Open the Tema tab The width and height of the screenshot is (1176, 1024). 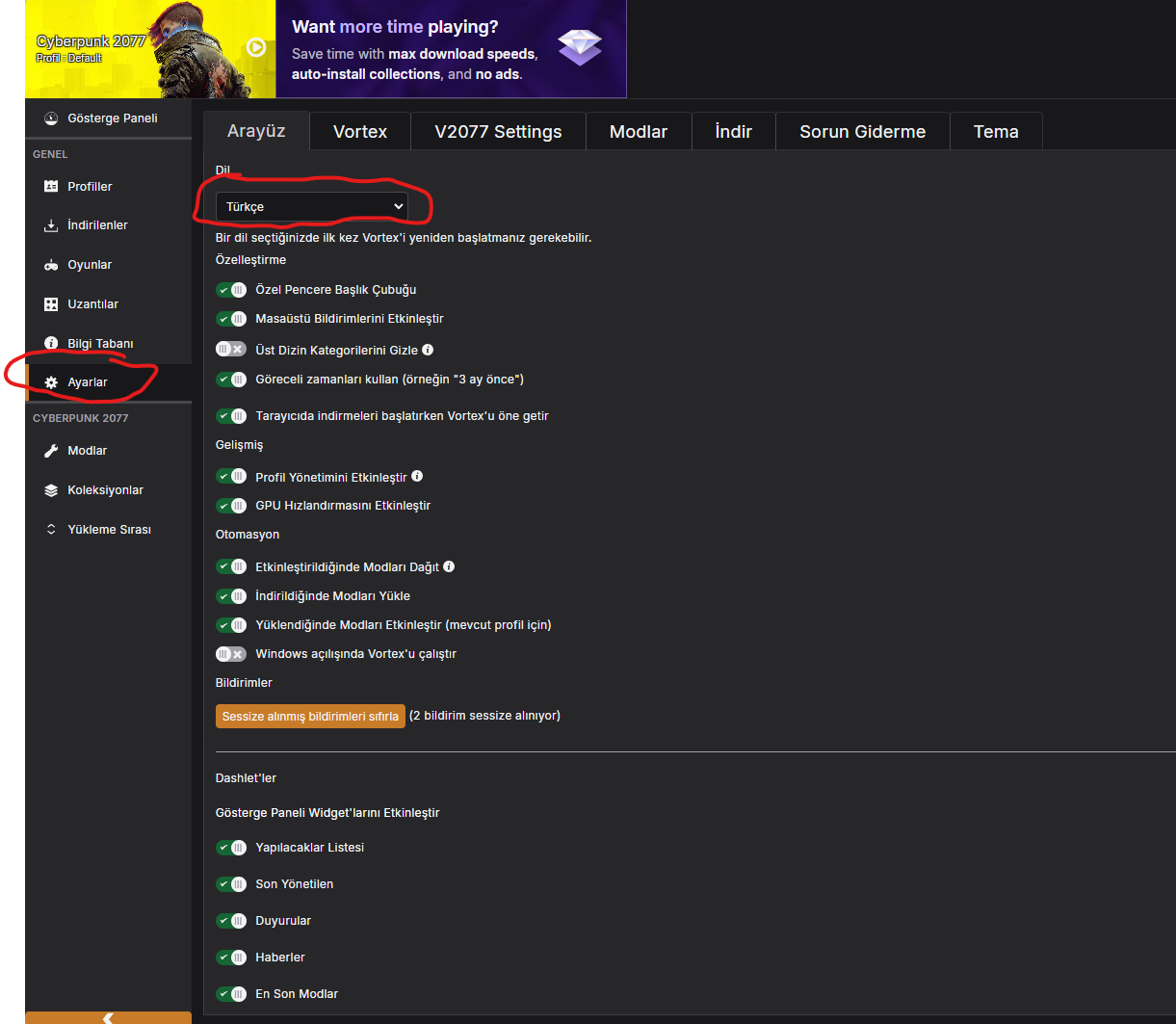(996, 132)
